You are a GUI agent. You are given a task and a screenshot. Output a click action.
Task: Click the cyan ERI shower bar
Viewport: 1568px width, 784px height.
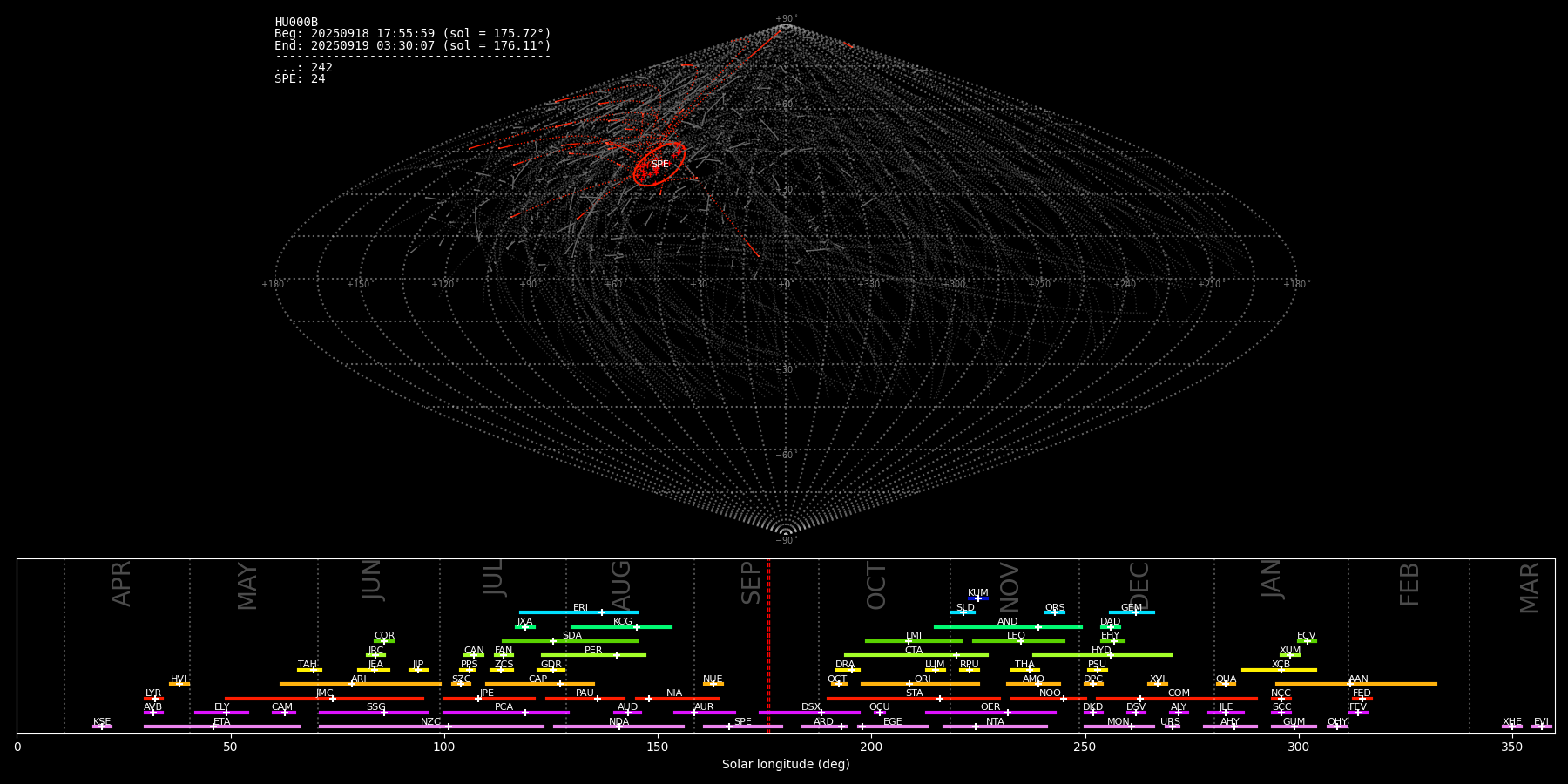click(x=578, y=612)
